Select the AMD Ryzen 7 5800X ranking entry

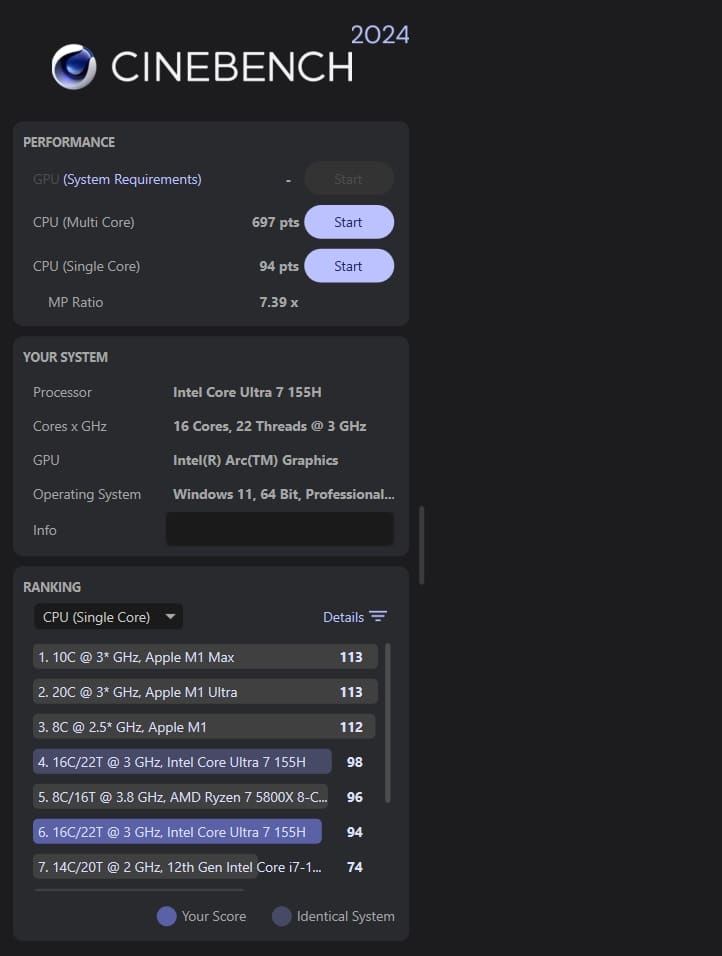click(180, 797)
